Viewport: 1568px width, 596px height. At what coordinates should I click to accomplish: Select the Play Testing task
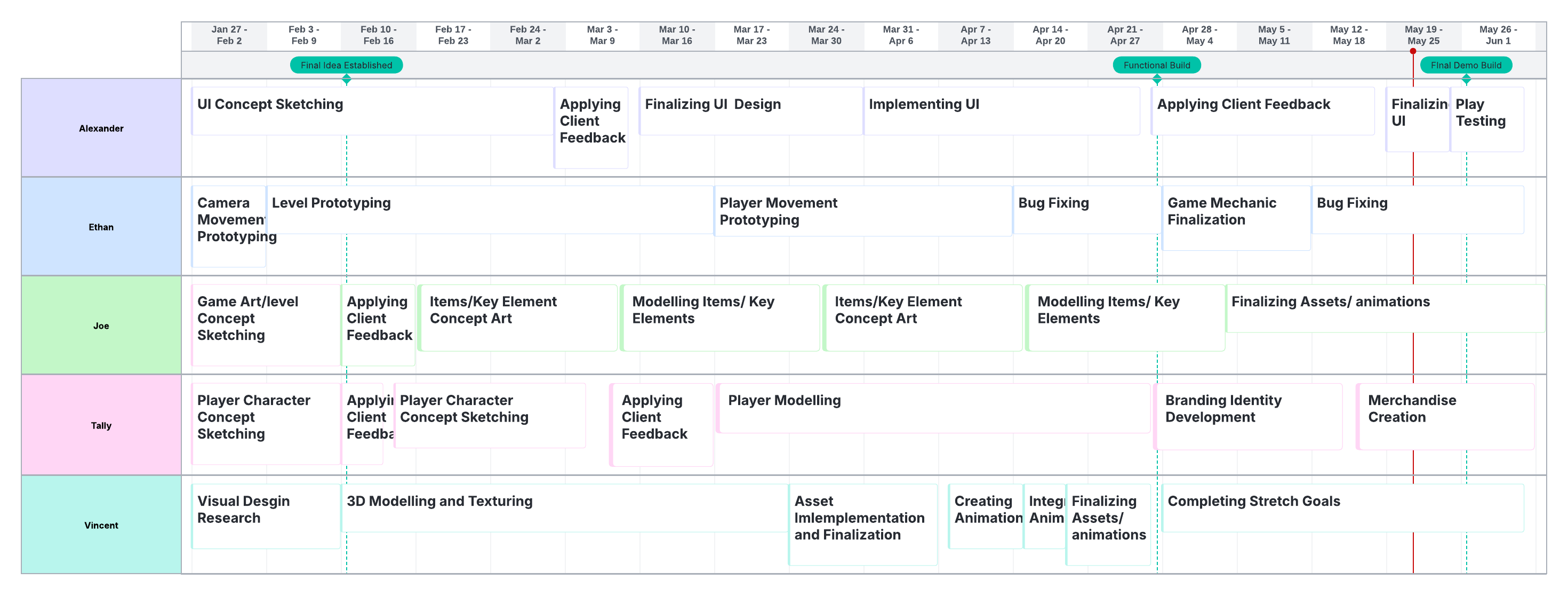(1486, 120)
